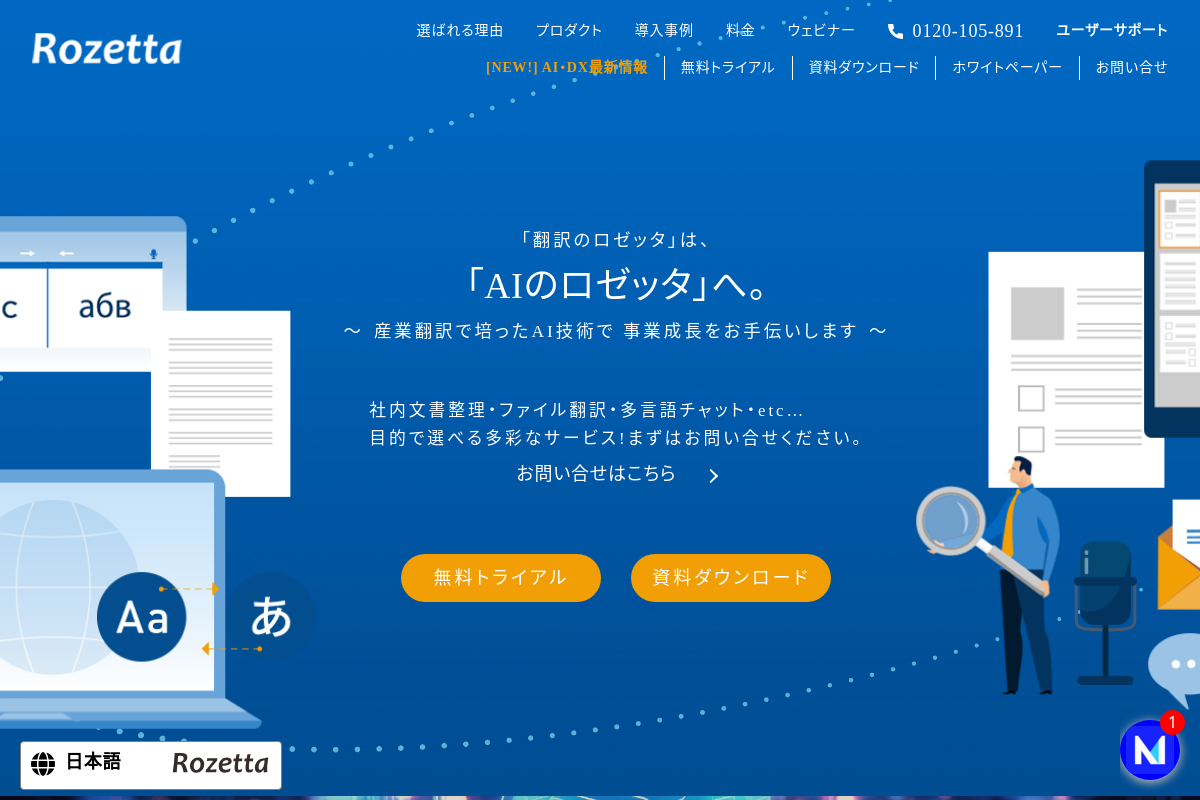This screenshot has width=1200, height=800.
Task: Click the Aa translation circle icon
Action: pyautogui.click(x=141, y=617)
